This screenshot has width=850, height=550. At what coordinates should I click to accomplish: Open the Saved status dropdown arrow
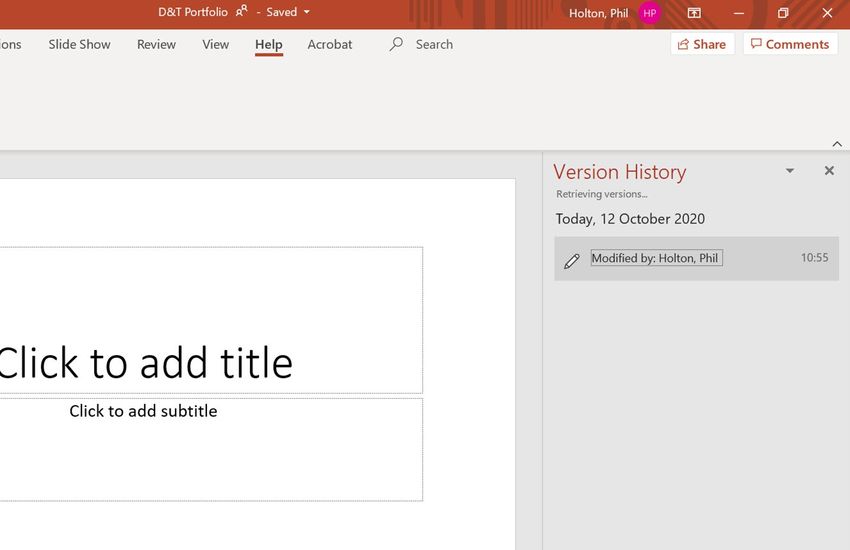tap(306, 12)
